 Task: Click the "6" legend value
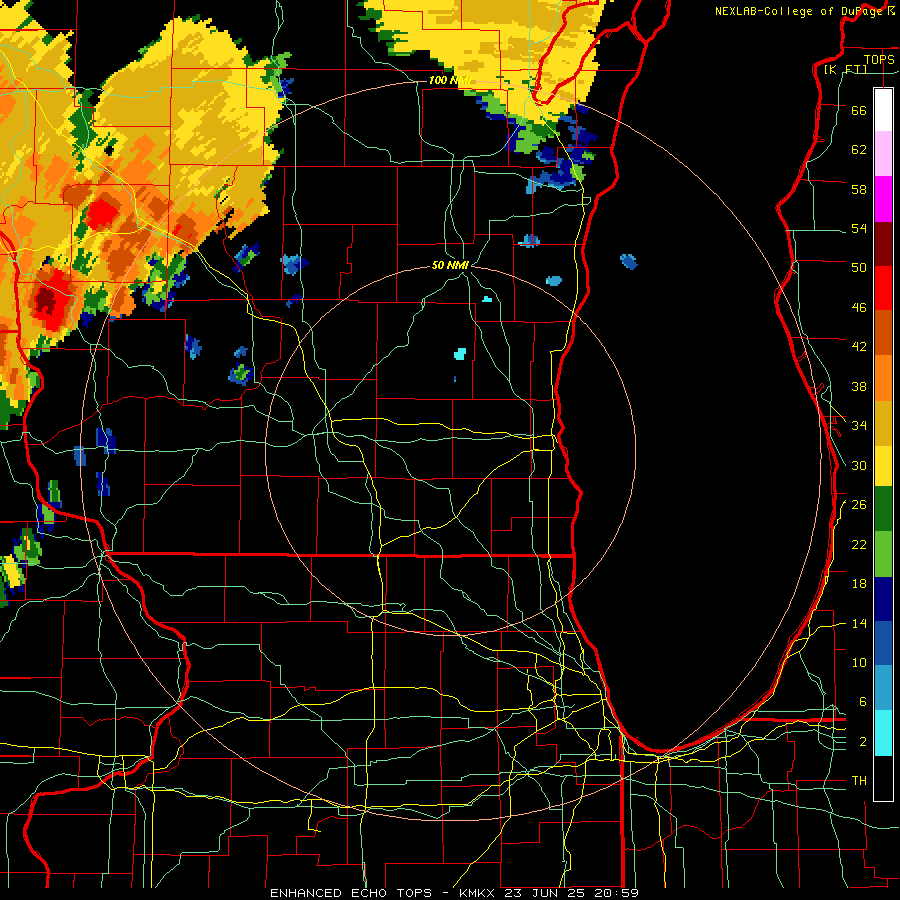[x=863, y=701]
